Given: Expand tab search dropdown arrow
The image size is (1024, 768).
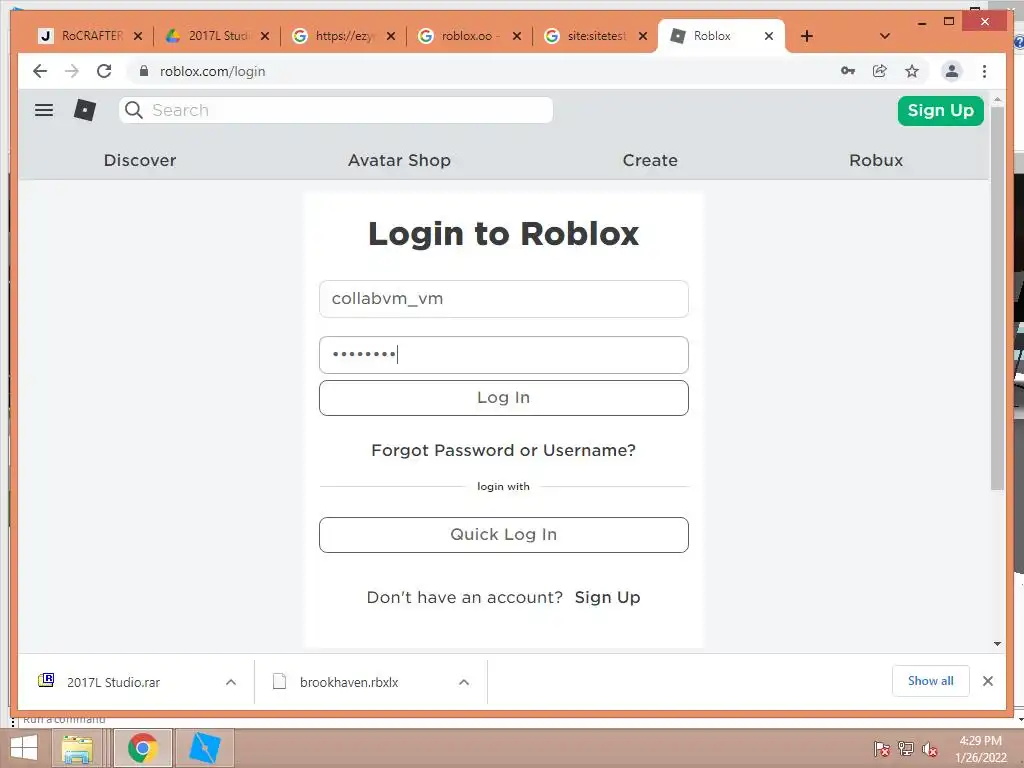Looking at the screenshot, I should click(x=884, y=36).
